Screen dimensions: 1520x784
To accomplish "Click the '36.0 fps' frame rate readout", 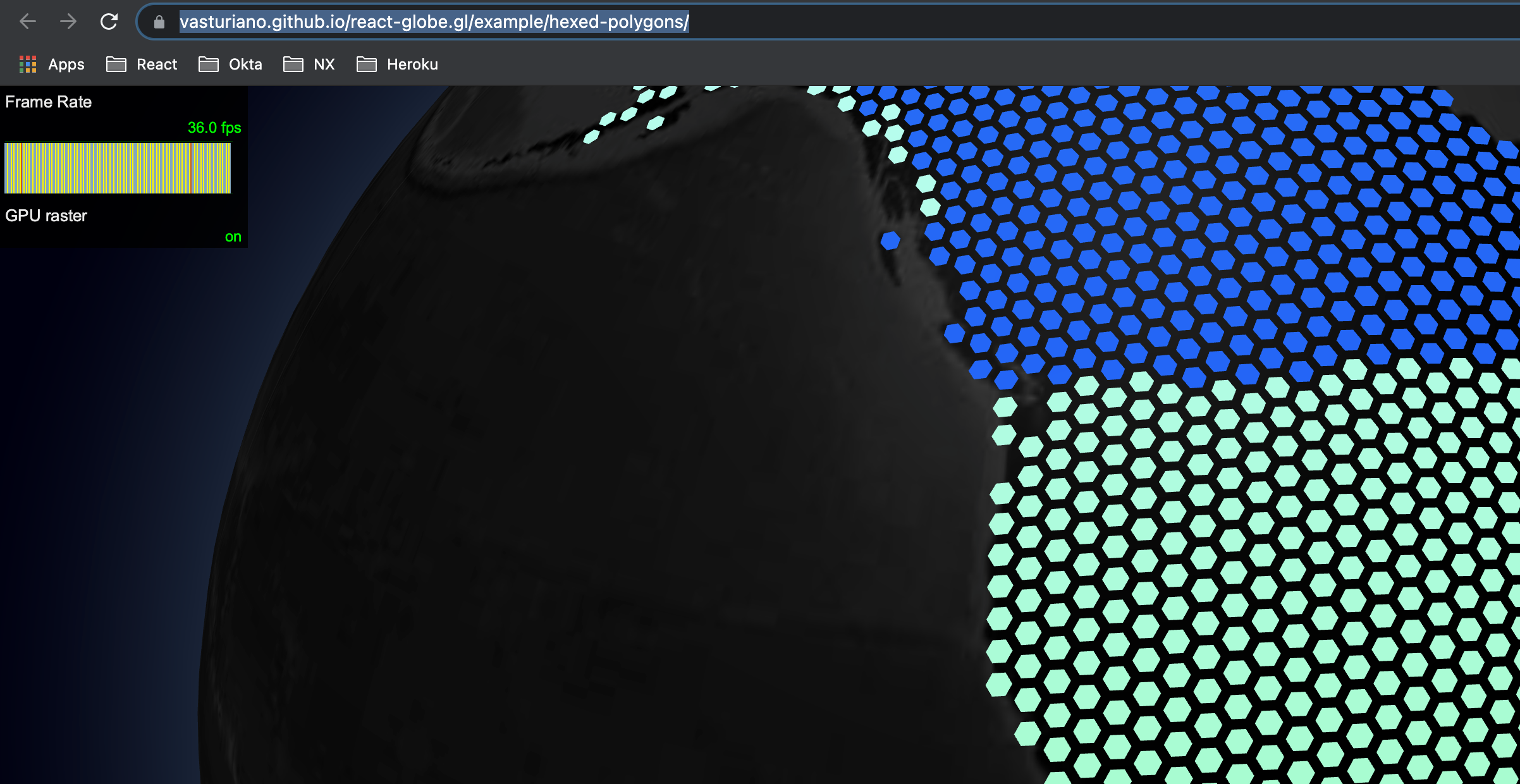I will pos(214,128).
